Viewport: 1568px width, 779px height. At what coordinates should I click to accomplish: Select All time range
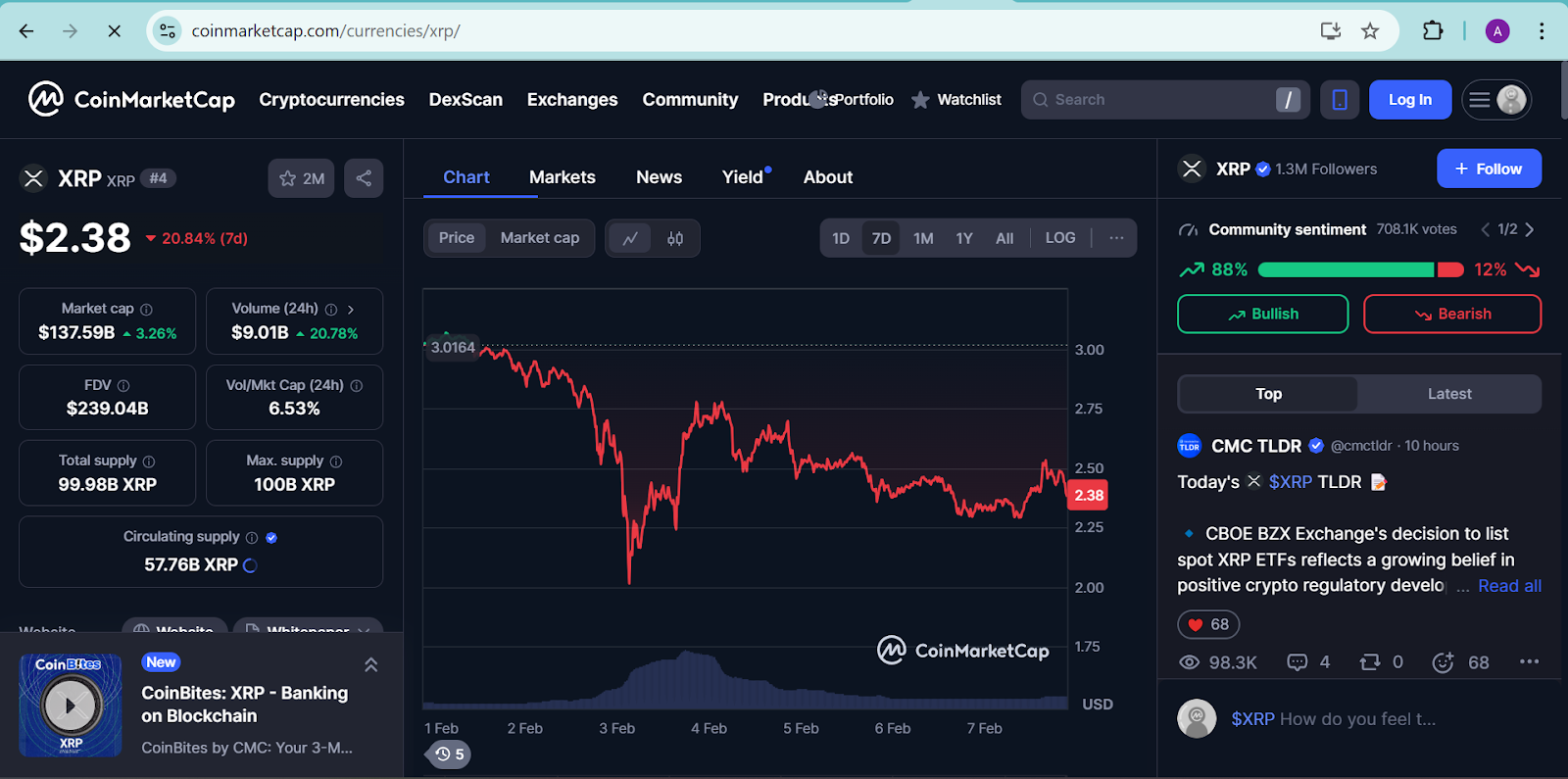[x=1004, y=238]
